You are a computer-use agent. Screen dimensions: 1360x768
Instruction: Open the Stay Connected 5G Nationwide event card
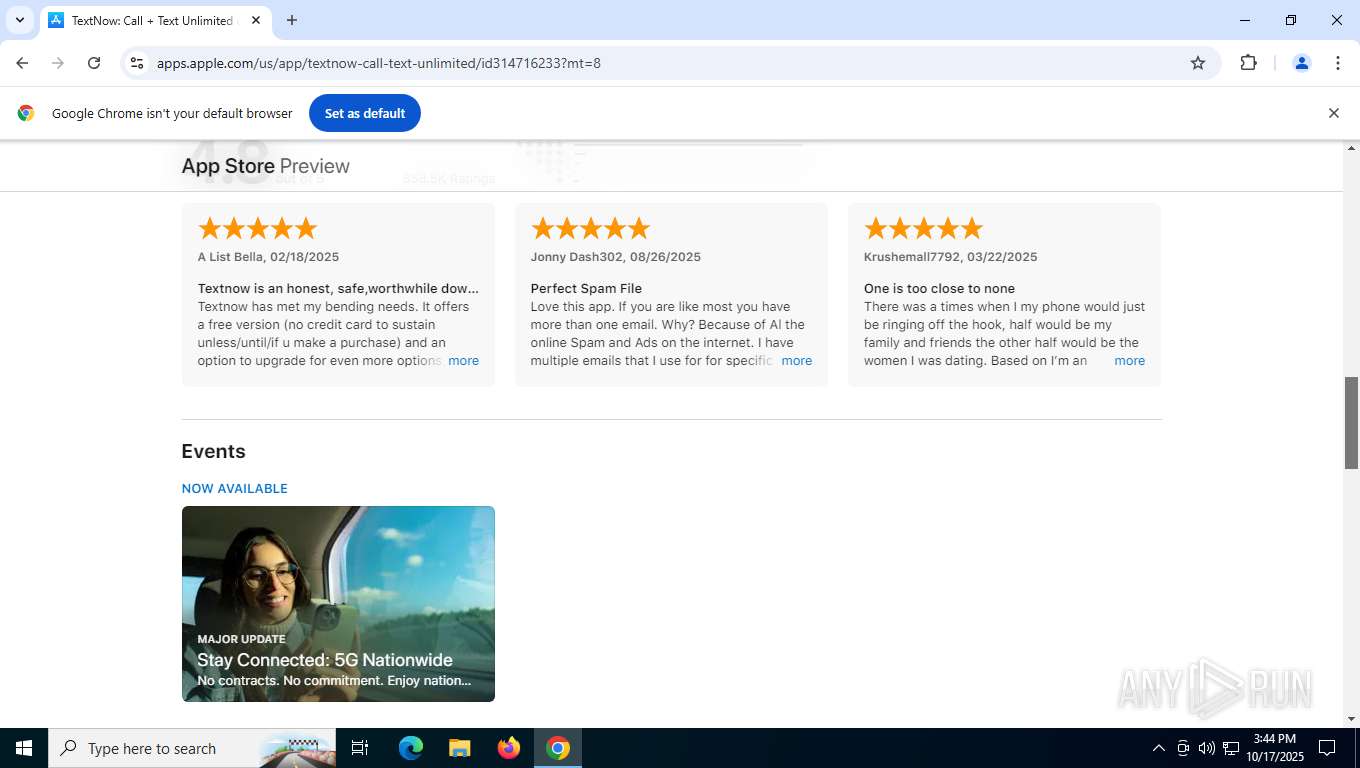(338, 604)
